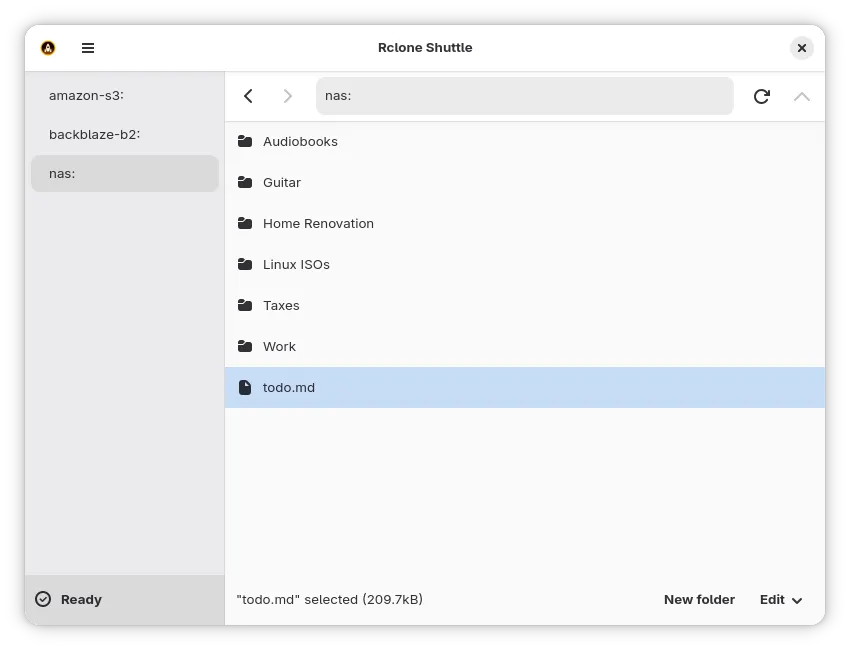
Task: Navigate up to the parent directory
Action: pos(802,96)
